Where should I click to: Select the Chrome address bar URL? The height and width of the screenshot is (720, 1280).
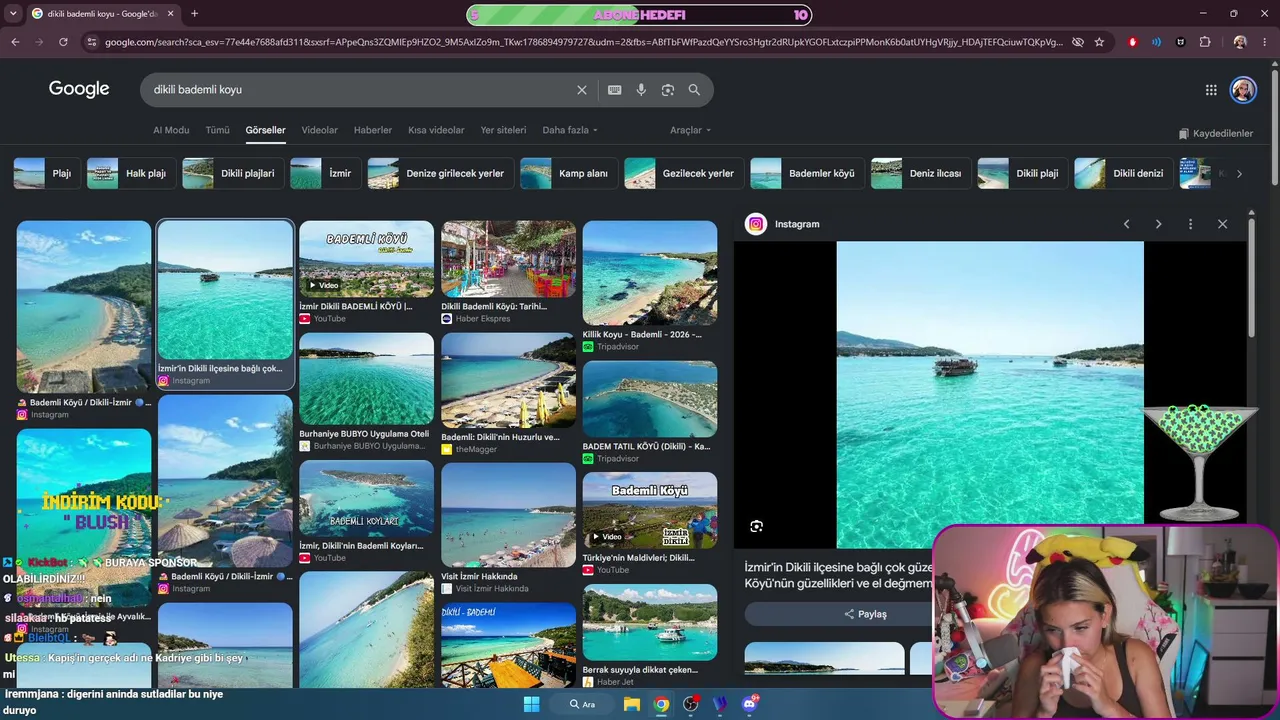pos(584,42)
